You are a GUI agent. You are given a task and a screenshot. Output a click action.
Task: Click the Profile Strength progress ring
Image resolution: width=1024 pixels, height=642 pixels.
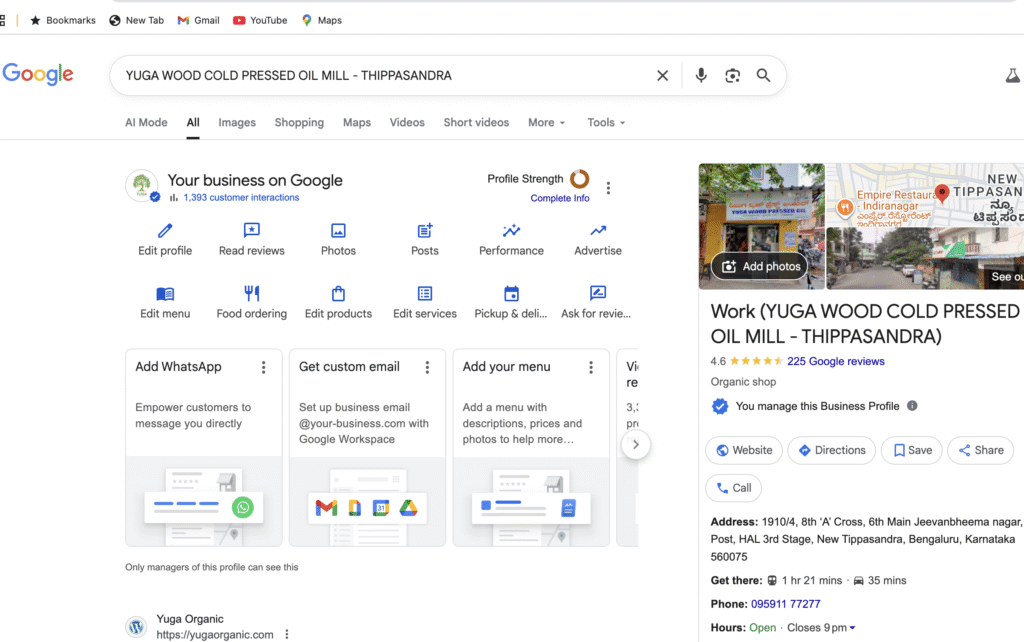579,179
